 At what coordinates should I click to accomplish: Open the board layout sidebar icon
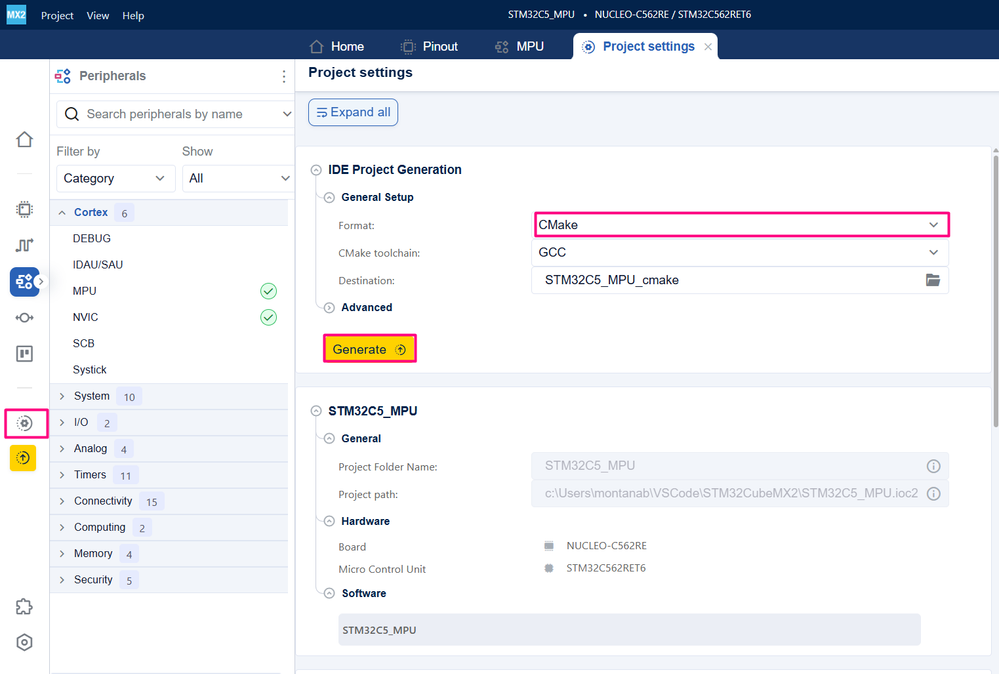click(x=24, y=354)
